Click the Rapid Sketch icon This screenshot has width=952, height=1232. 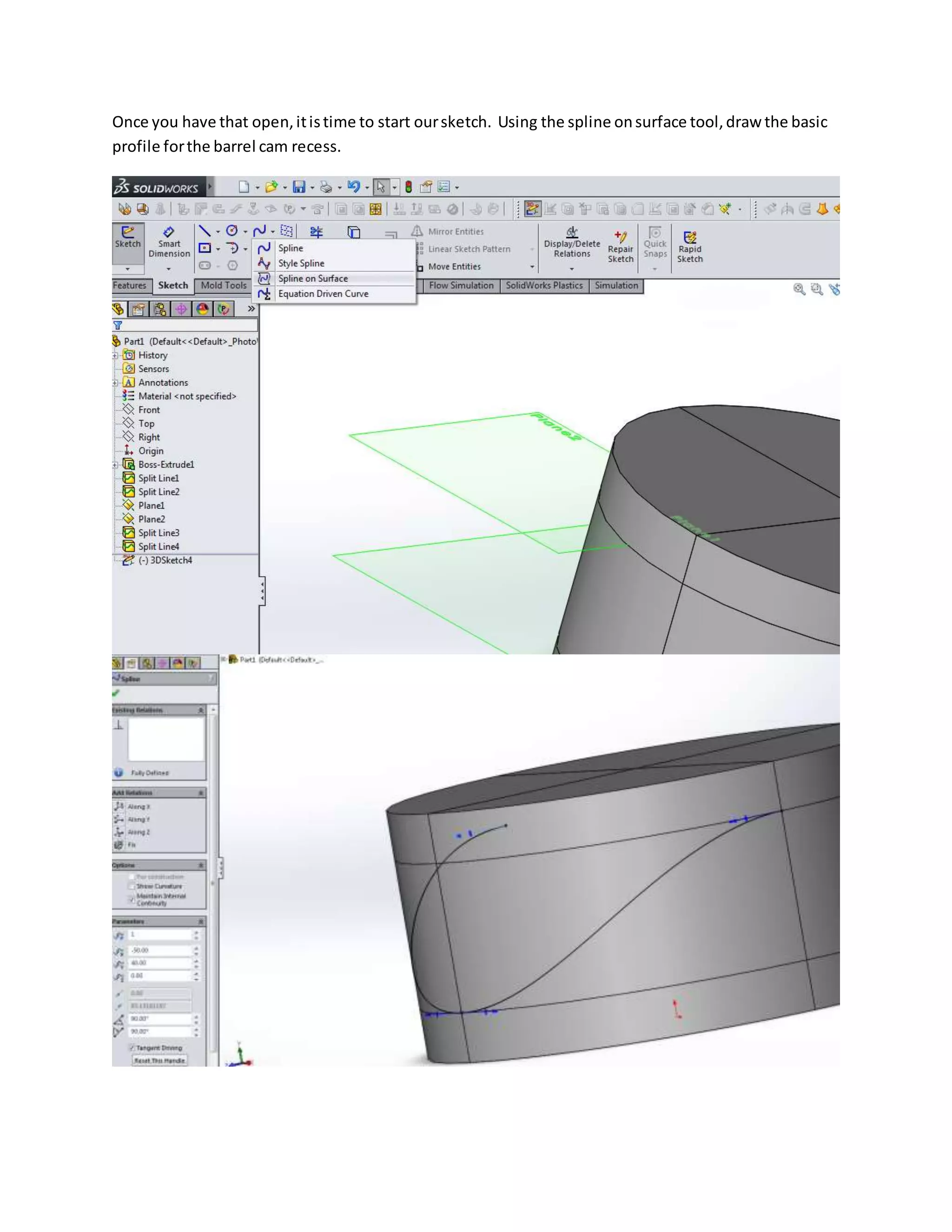point(690,246)
